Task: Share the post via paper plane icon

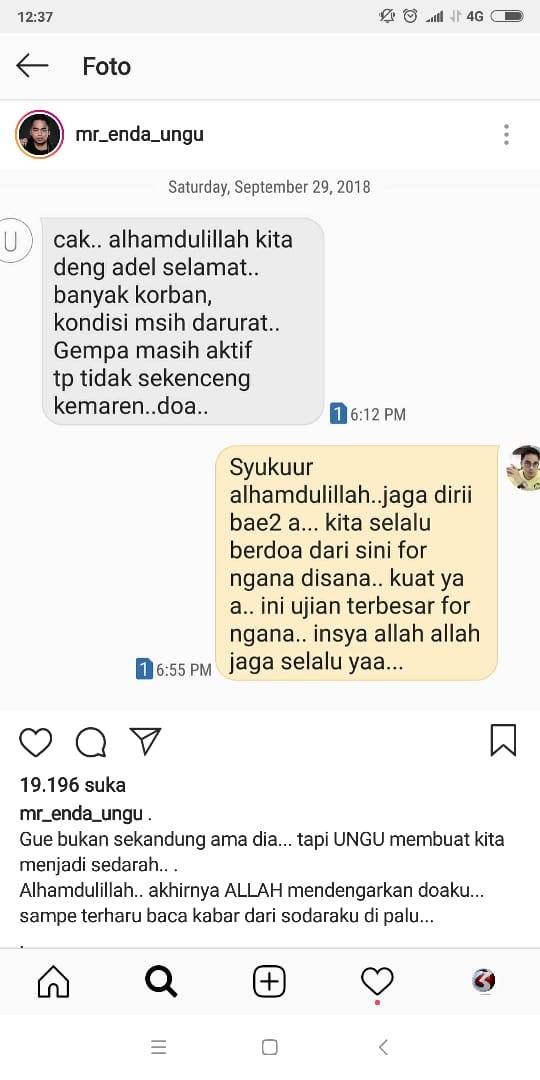Action: [x=145, y=740]
